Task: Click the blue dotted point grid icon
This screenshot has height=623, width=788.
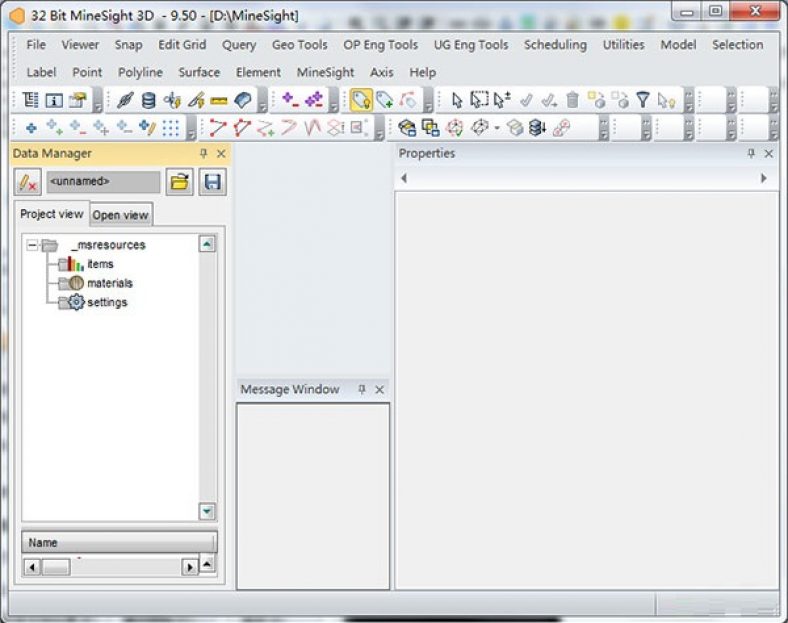Action: [171, 128]
